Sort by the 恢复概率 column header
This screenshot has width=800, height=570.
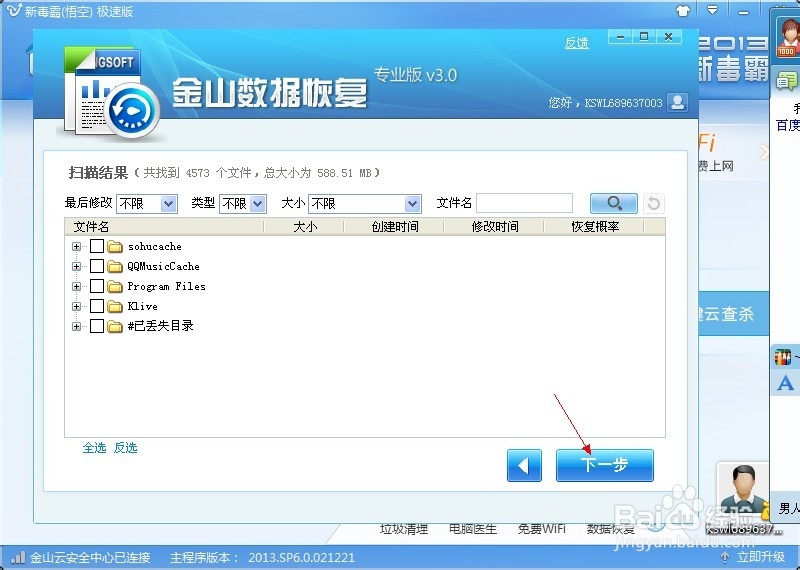[x=595, y=227]
